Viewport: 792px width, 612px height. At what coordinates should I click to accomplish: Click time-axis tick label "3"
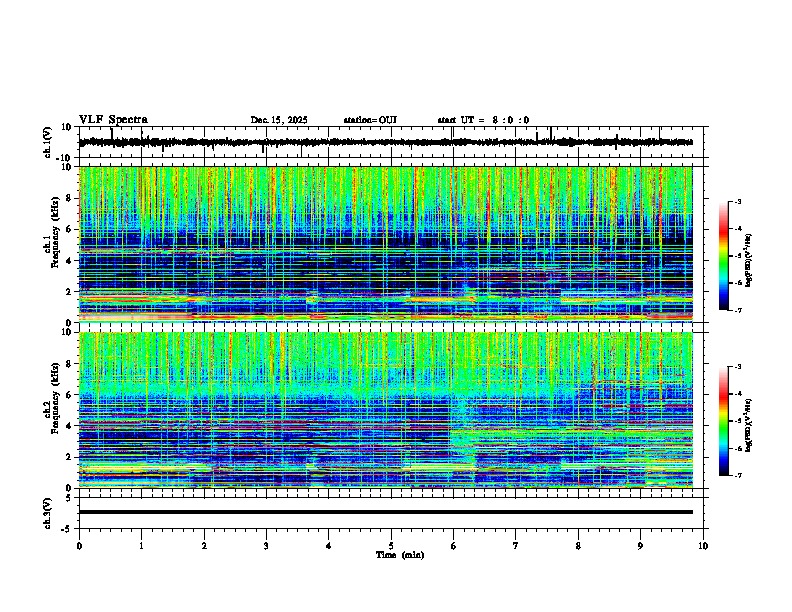pos(266,546)
